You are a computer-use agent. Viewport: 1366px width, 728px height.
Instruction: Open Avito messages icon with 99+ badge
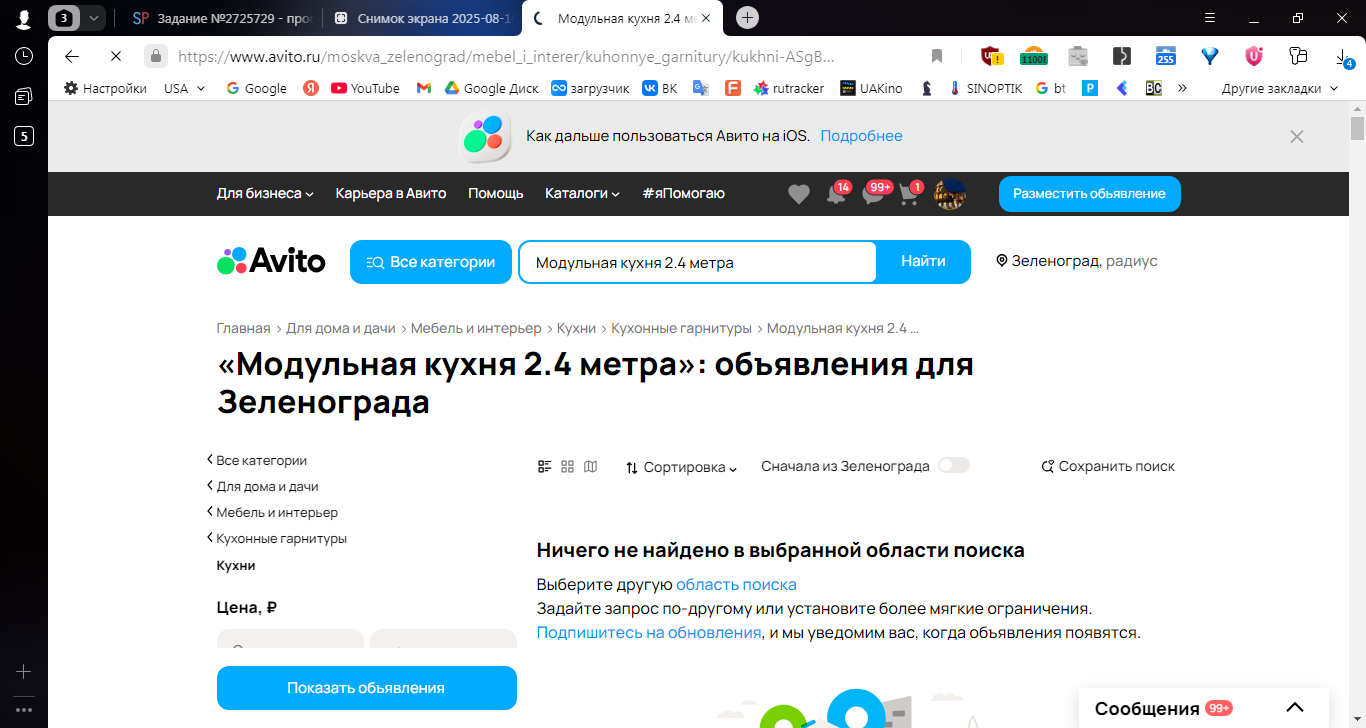[875, 193]
